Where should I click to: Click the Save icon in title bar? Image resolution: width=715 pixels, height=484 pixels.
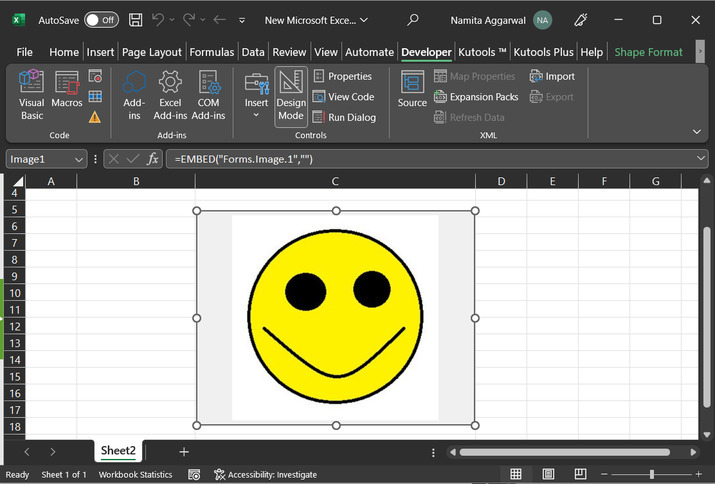(x=135, y=20)
